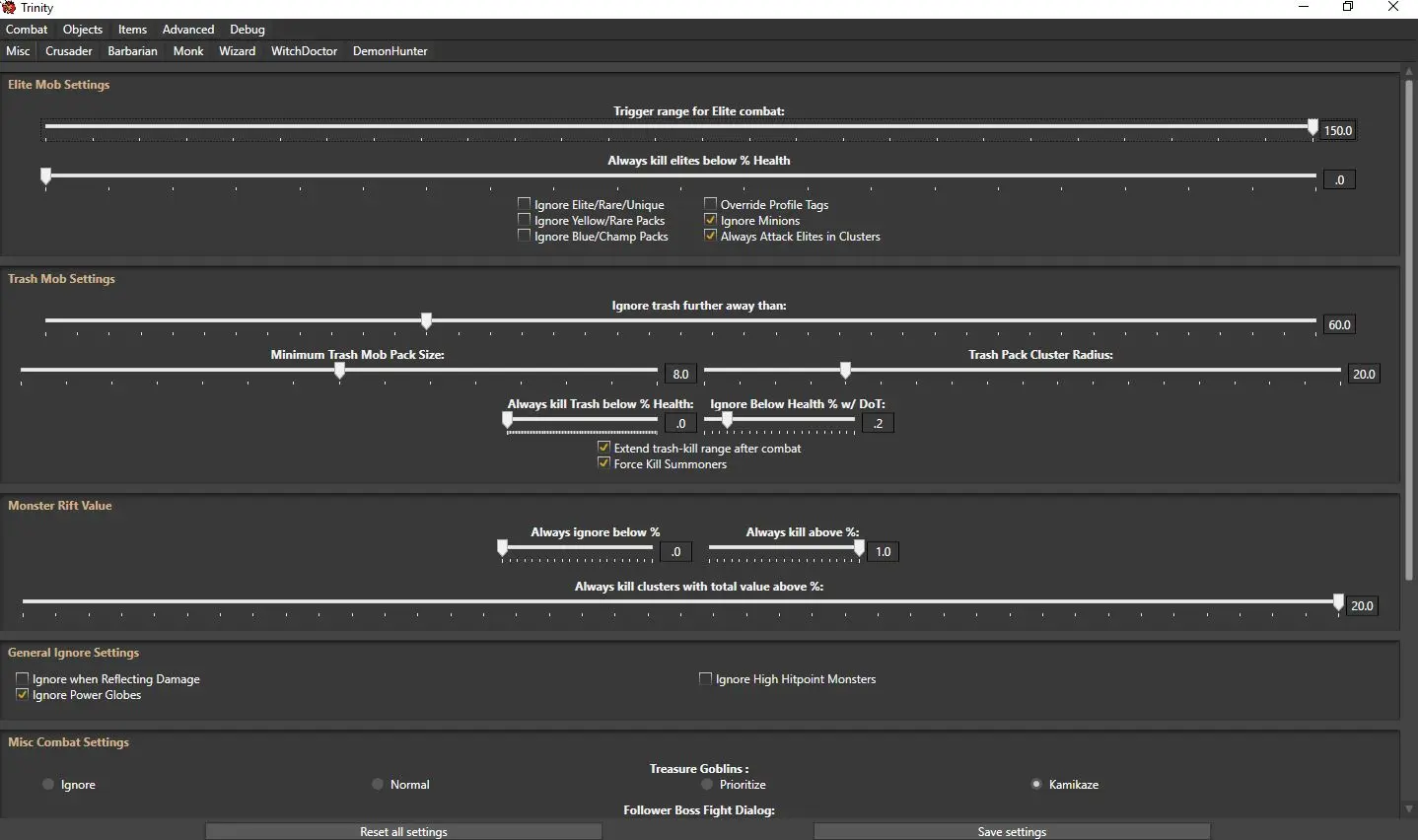
Task: Enable Ignore High Hitpoint Monsters
Action: pyautogui.click(x=705, y=679)
